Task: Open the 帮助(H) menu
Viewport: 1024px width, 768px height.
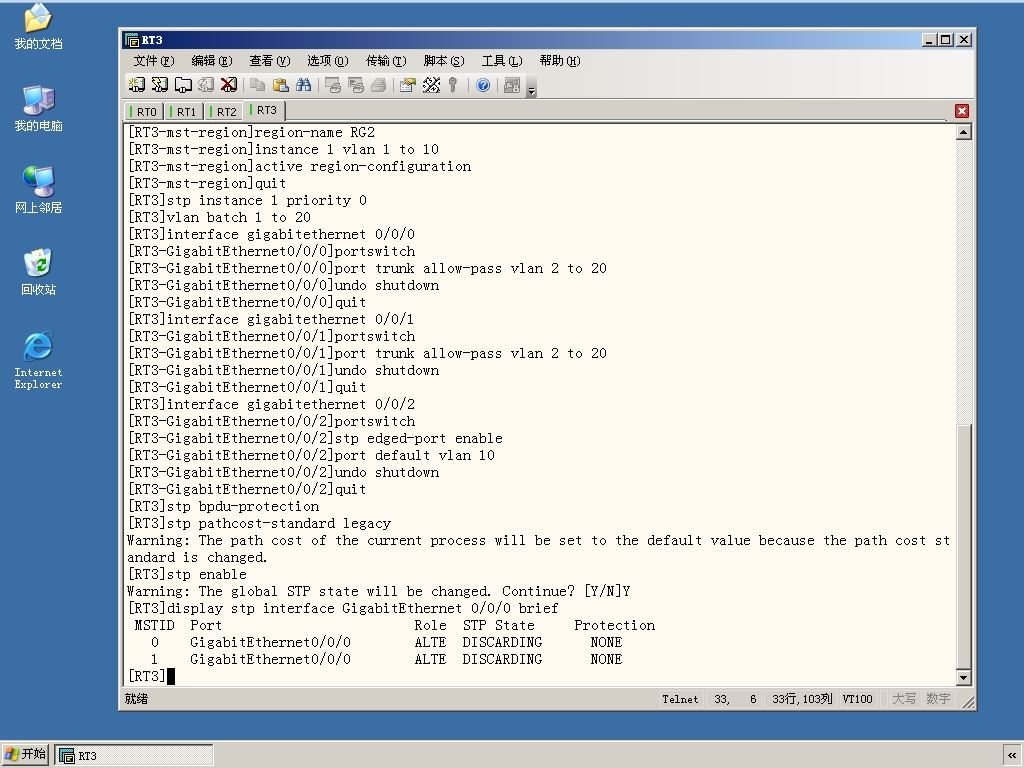Action: click(560, 61)
